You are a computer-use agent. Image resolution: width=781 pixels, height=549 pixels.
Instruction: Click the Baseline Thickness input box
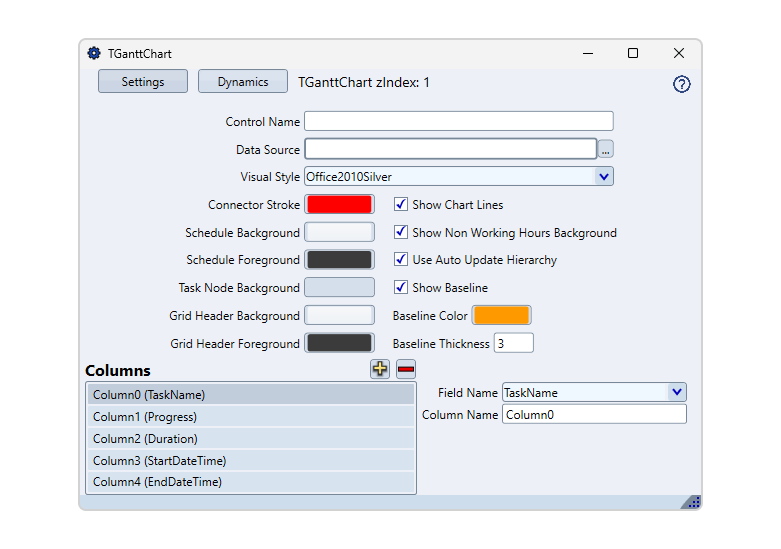[514, 343]
